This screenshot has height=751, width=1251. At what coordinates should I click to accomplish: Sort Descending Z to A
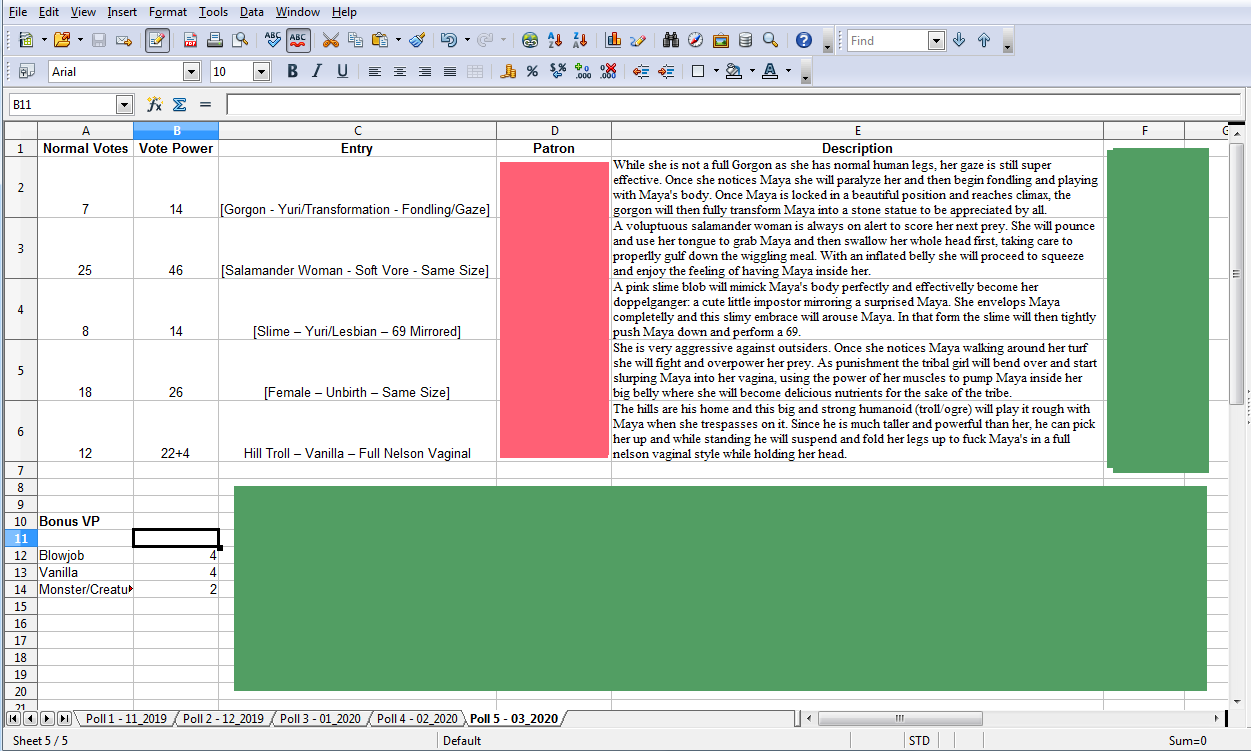579,41
